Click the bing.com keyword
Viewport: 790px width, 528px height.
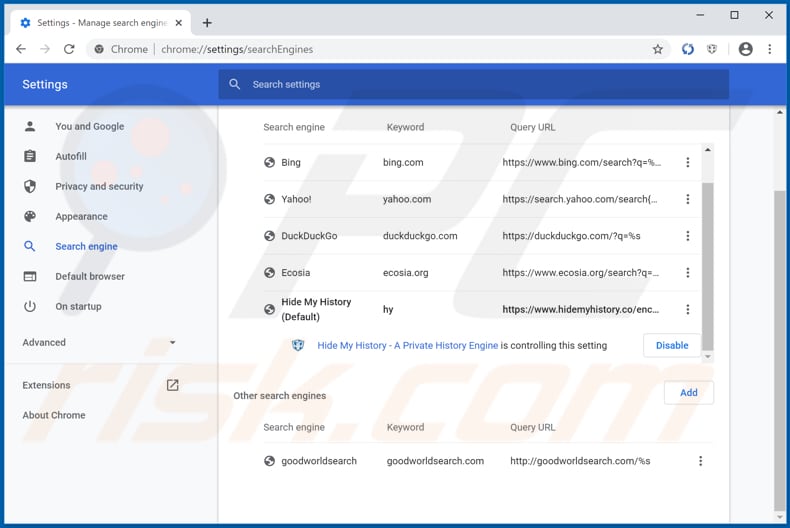click(403, 162)
